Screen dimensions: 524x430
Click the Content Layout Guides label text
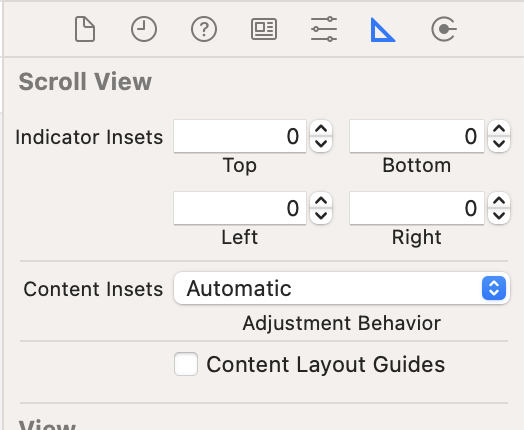[x=325, y=364]
